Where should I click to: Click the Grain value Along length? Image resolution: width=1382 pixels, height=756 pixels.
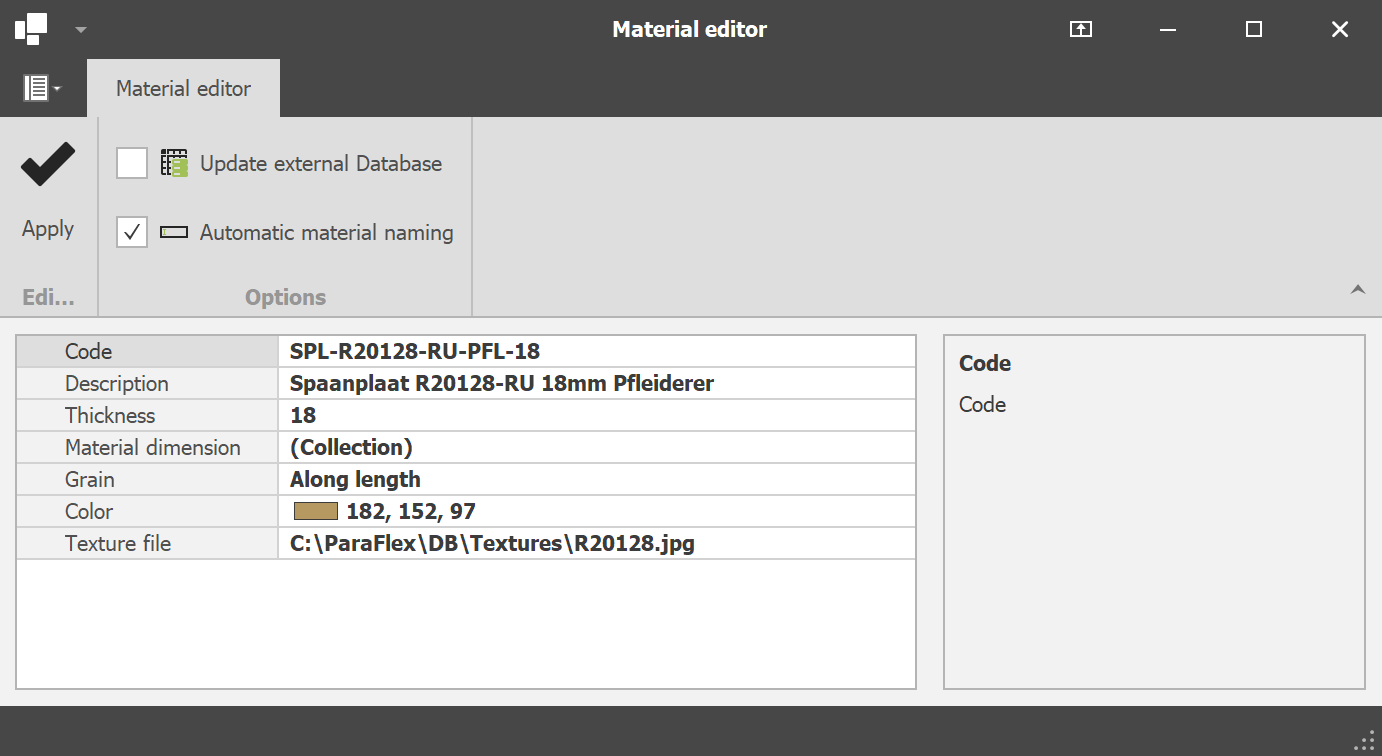(596, 480)
